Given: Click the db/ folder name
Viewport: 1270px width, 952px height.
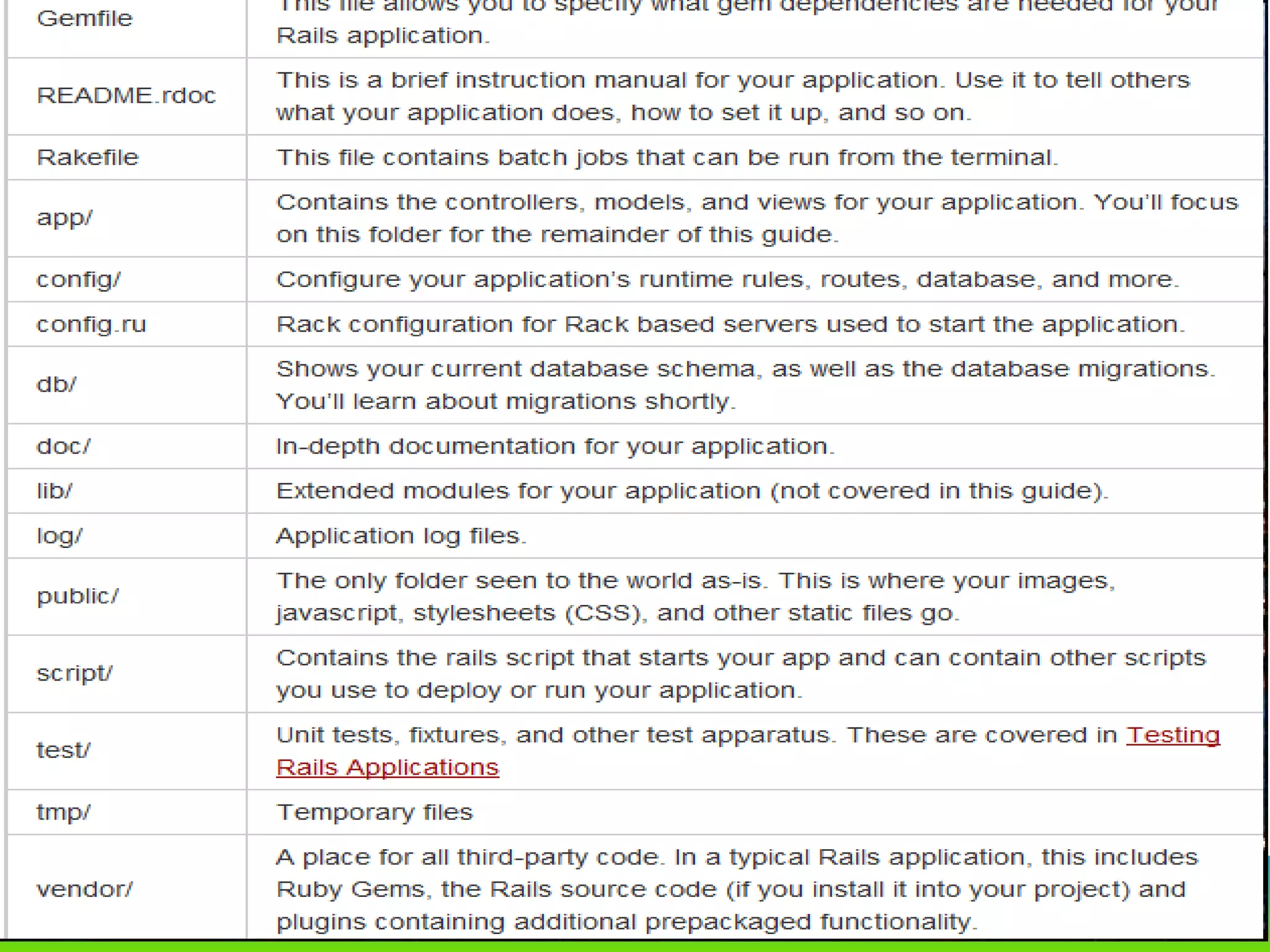Looking at the screenshot, I should (x=56, y=384).
